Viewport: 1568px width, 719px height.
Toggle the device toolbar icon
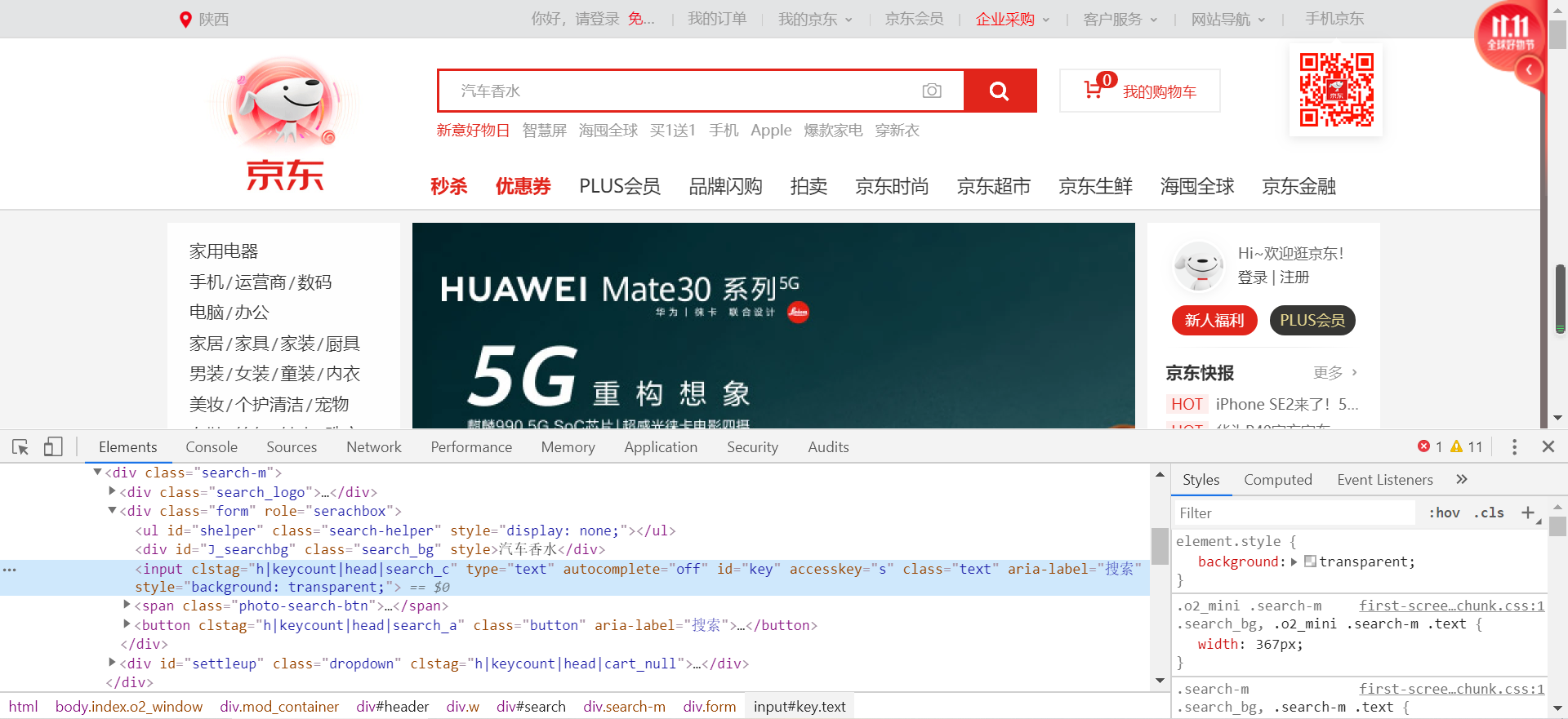[x=53, y=446]
